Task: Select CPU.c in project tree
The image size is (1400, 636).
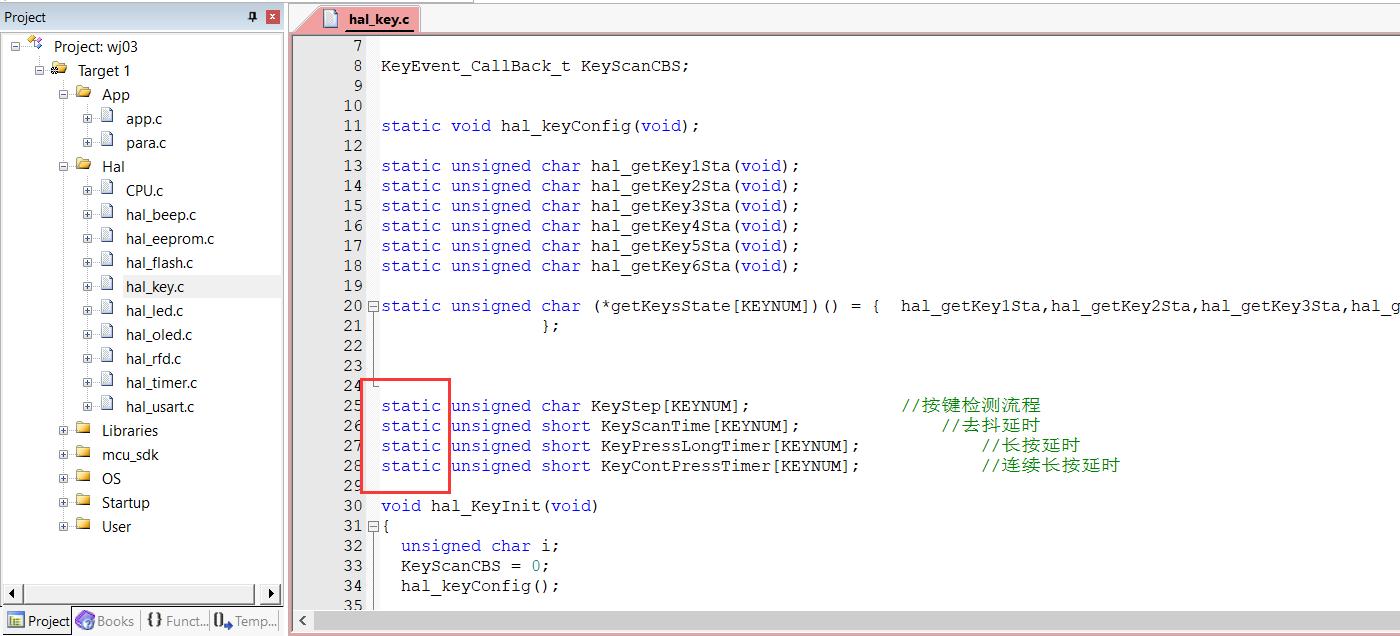Action: tap(145, 191)
